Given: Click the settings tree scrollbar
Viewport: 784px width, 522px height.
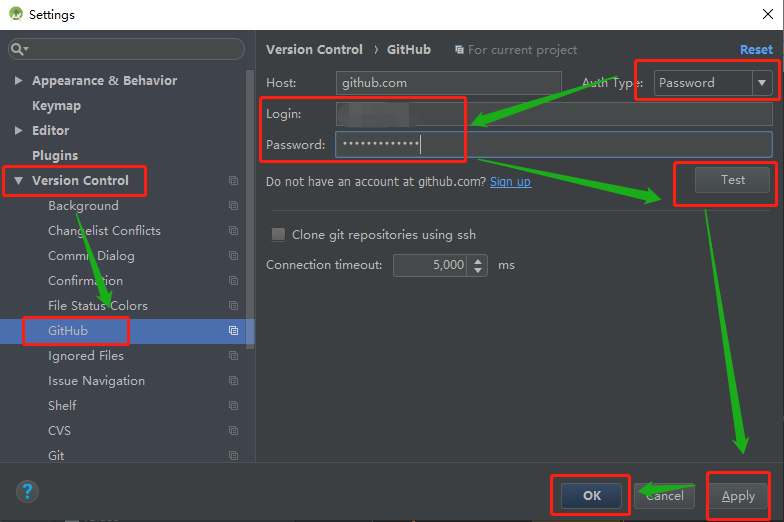Looking at the screenshot, I should click(x=250, y=209).
